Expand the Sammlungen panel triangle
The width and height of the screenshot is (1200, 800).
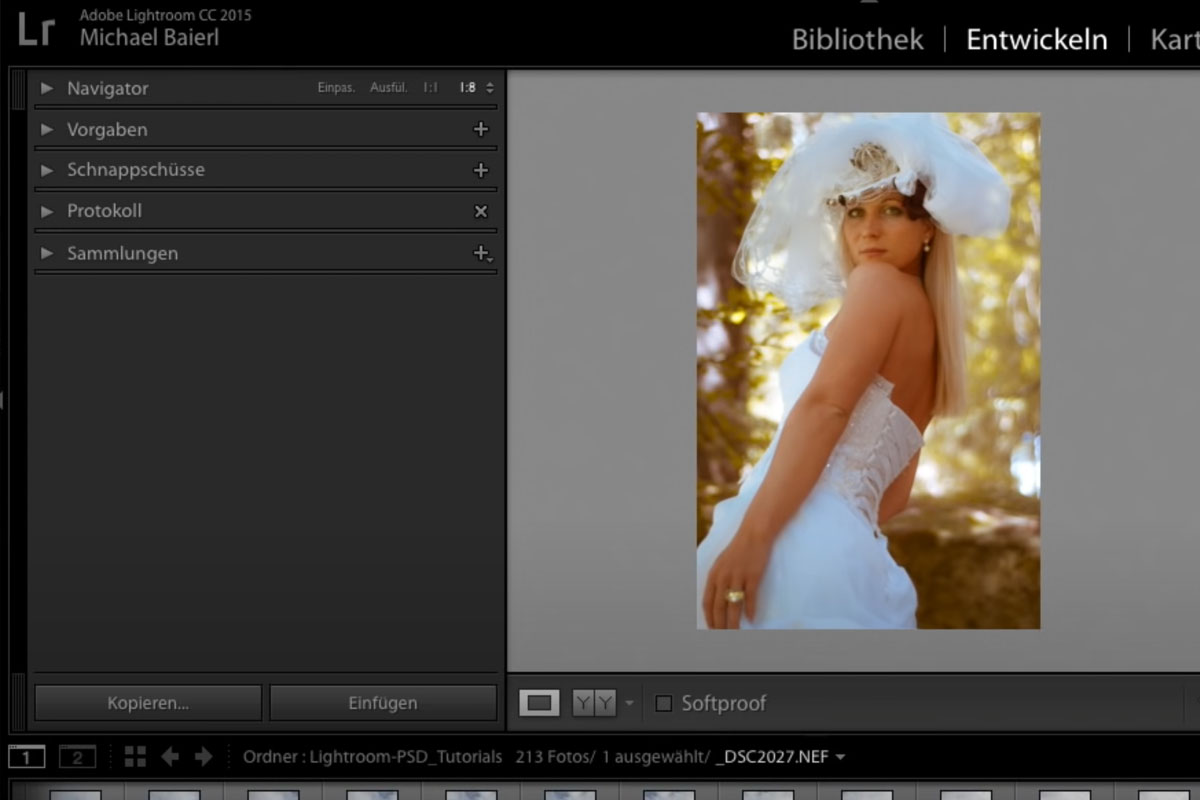(x=46, y=254)
